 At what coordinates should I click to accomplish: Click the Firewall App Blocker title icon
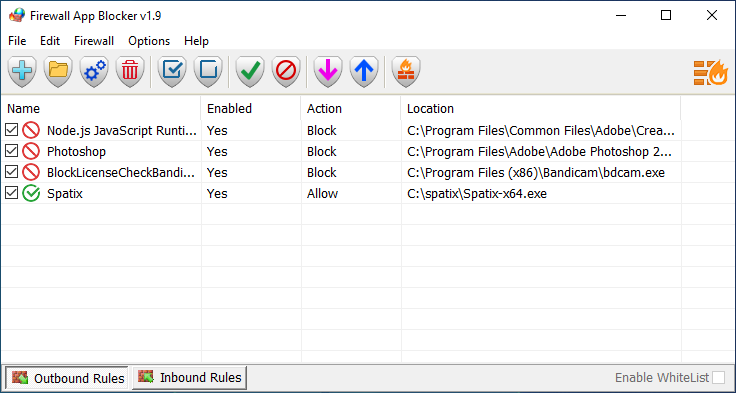[x=16, y=15]
